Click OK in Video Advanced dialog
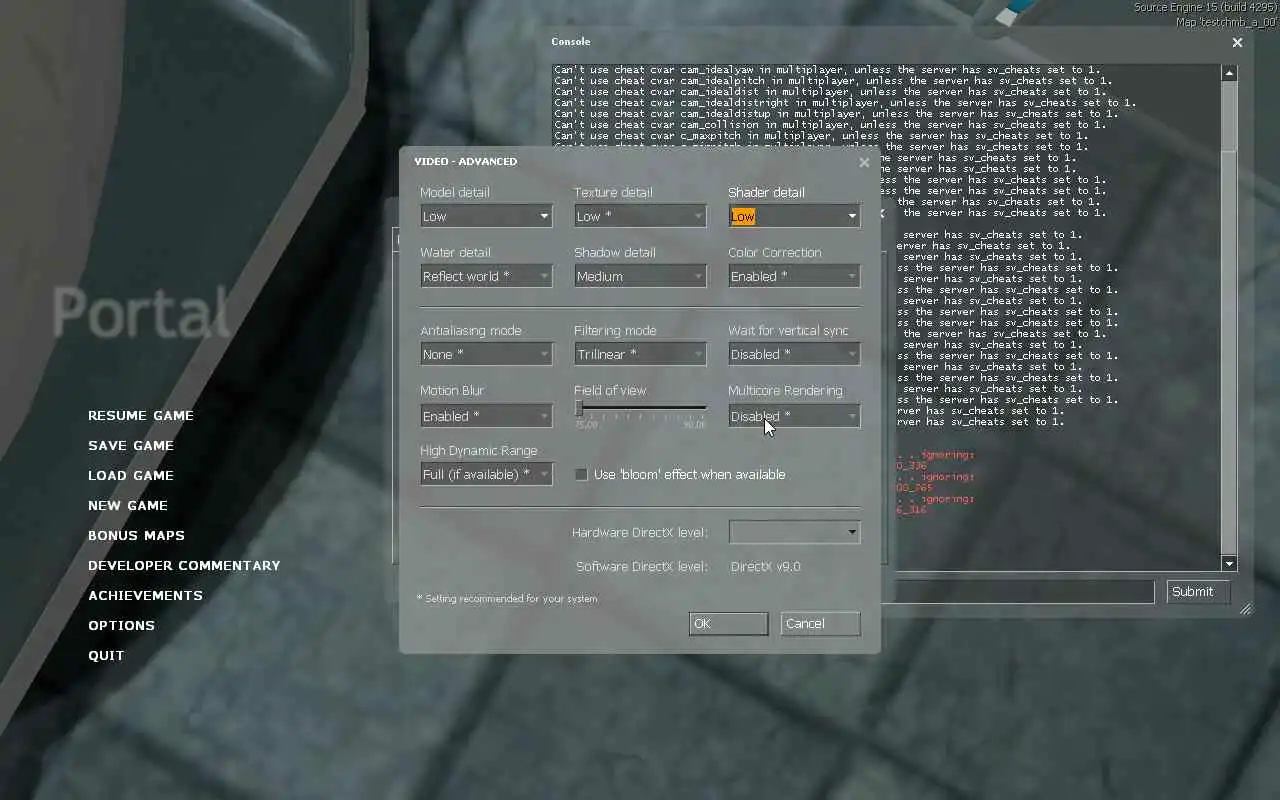This screenshot has height=800, width=1280. click(x=728, y=623)
